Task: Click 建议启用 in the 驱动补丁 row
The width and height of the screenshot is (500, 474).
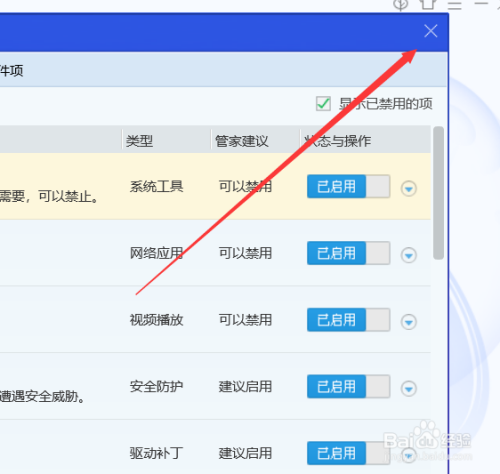Action: tap(245, 453)
